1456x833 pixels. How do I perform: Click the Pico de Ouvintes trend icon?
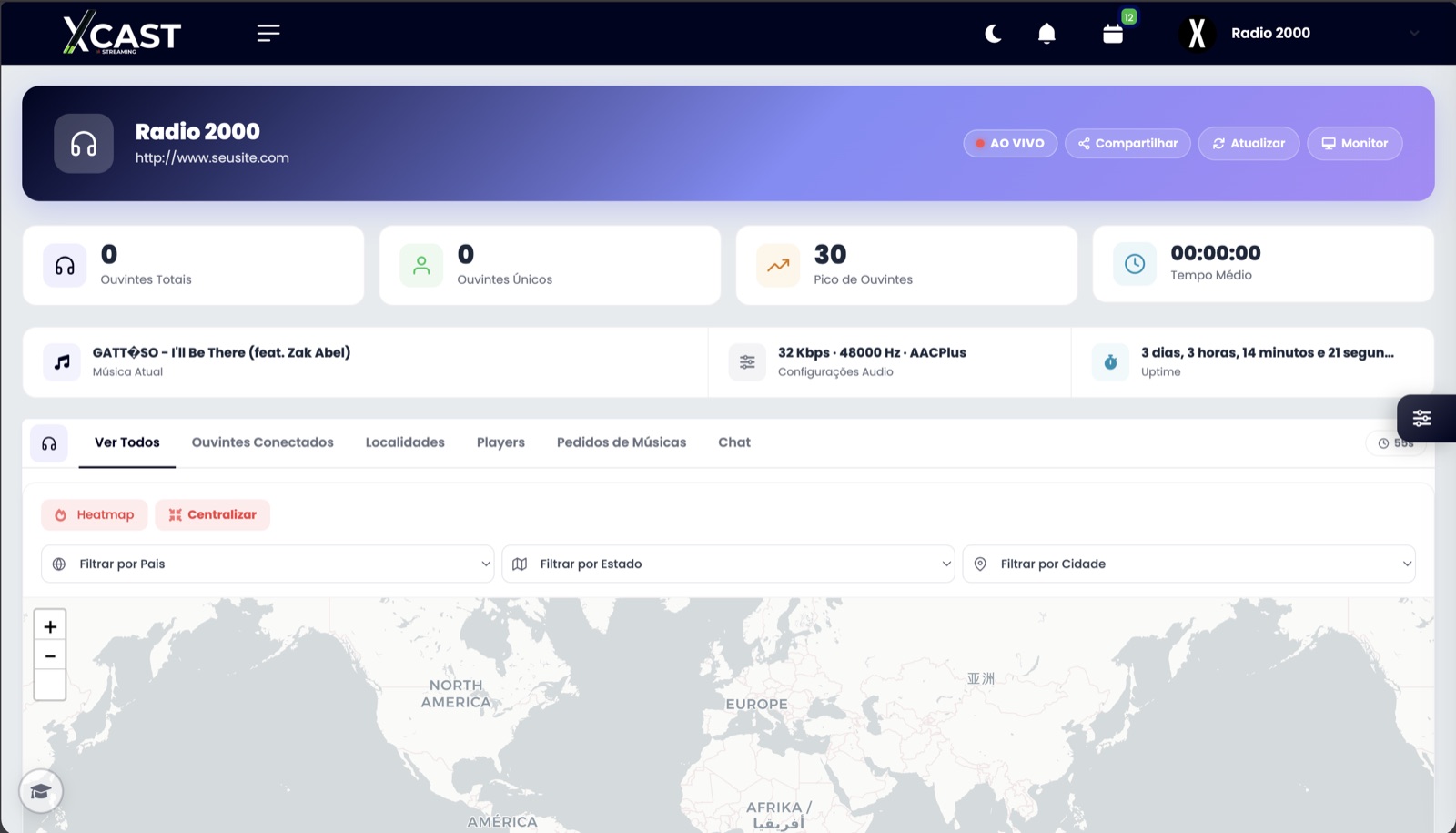click(778, 265)
